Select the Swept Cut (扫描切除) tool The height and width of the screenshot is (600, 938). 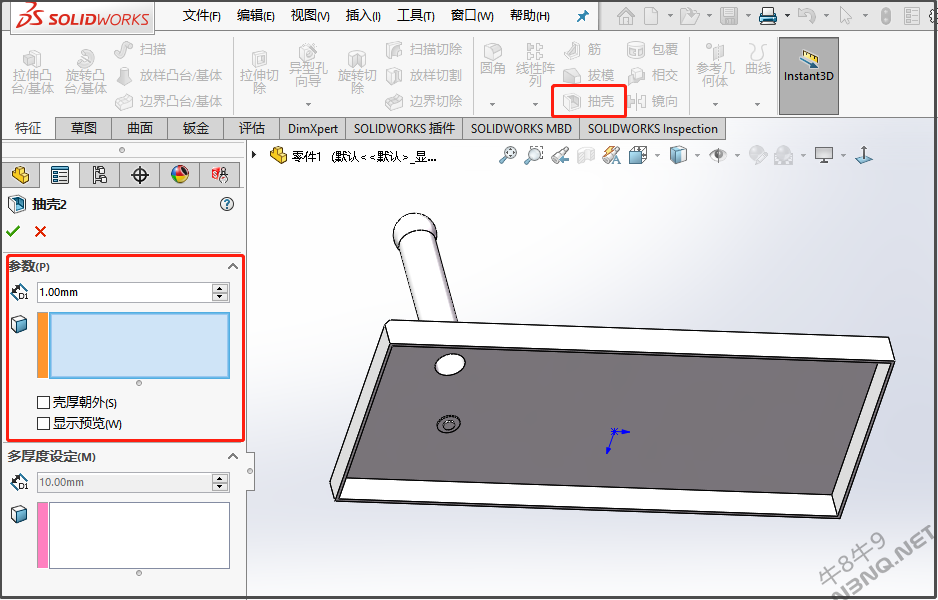[x=424, y=50]
